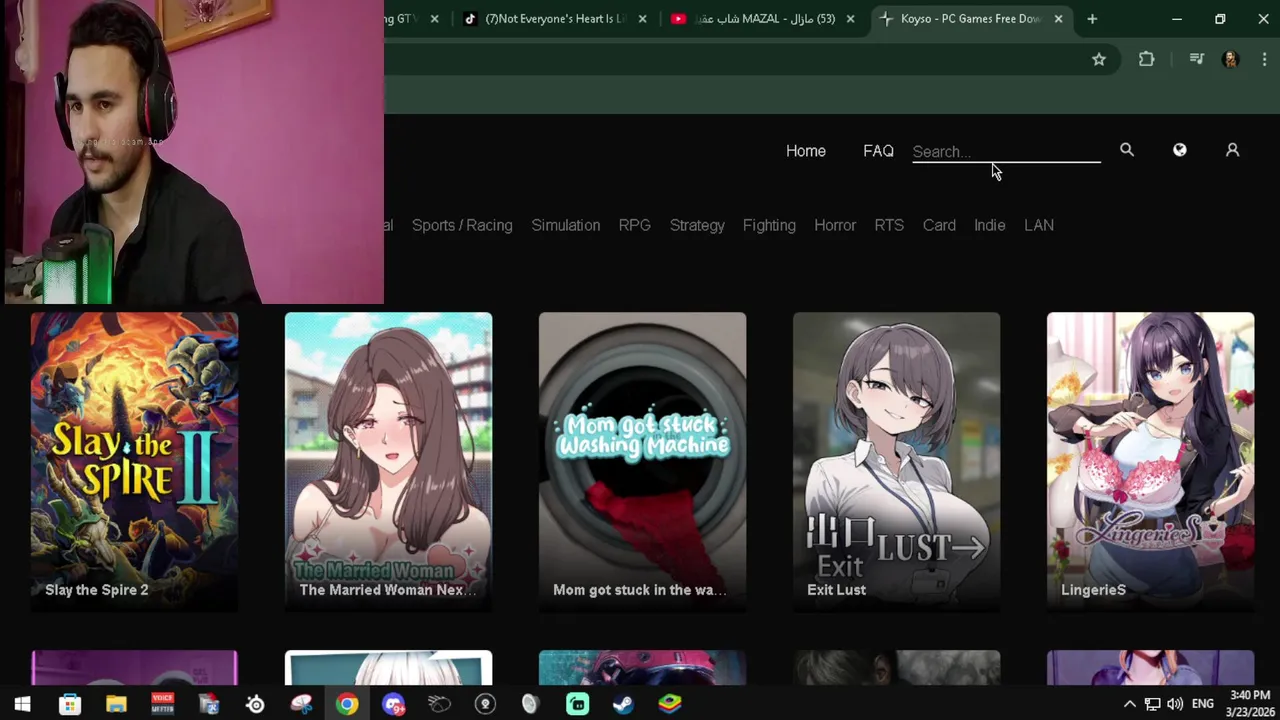This screenshot has width=1280, height=720.
Task: Open the Windows Start menu
Action: click(x=22, y=704)
